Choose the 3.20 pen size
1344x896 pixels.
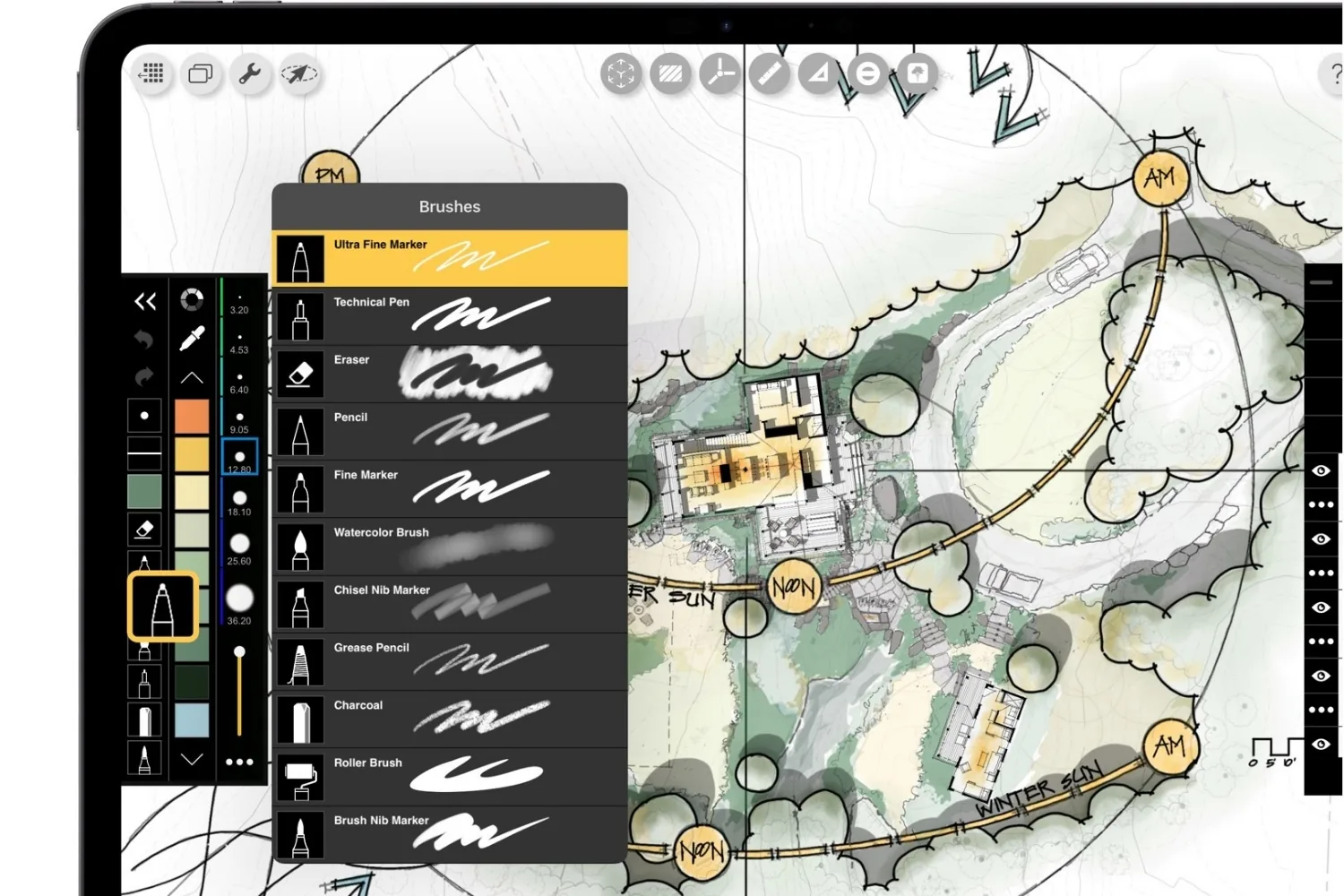(x=239, y=303)
